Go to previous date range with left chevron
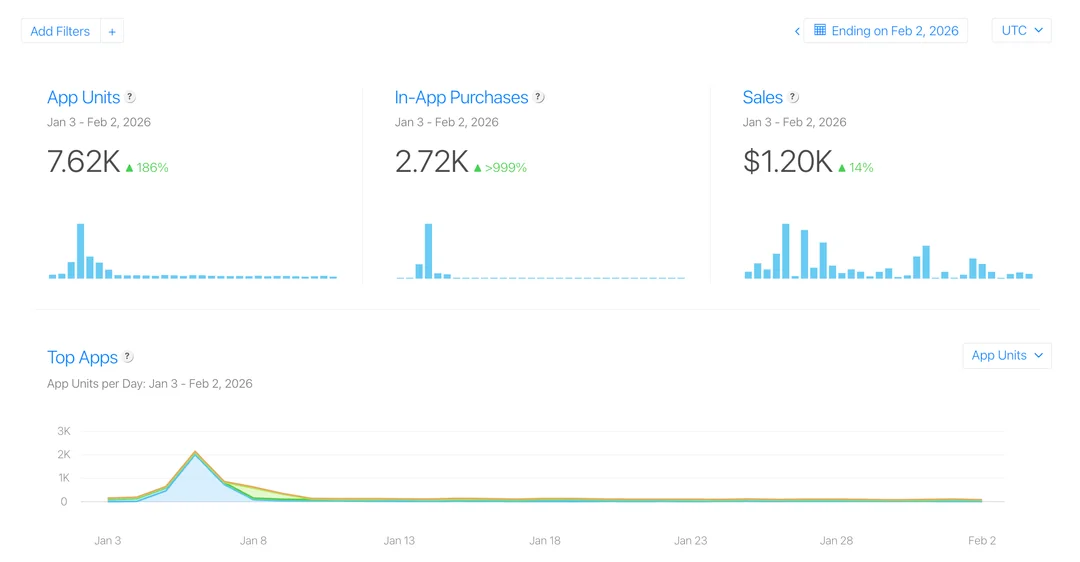The image size is (1080, 562). point(797,31)
